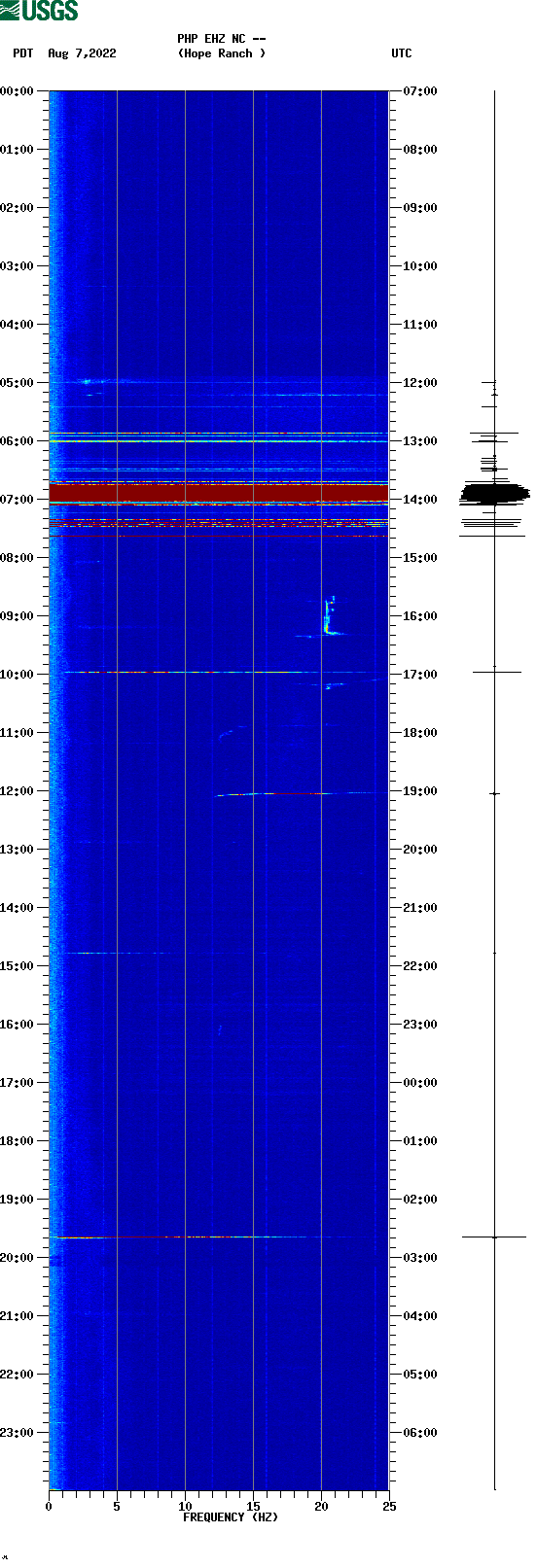
Task: Click the 15 Hz frequency tick label
Action: [253, 1507]
